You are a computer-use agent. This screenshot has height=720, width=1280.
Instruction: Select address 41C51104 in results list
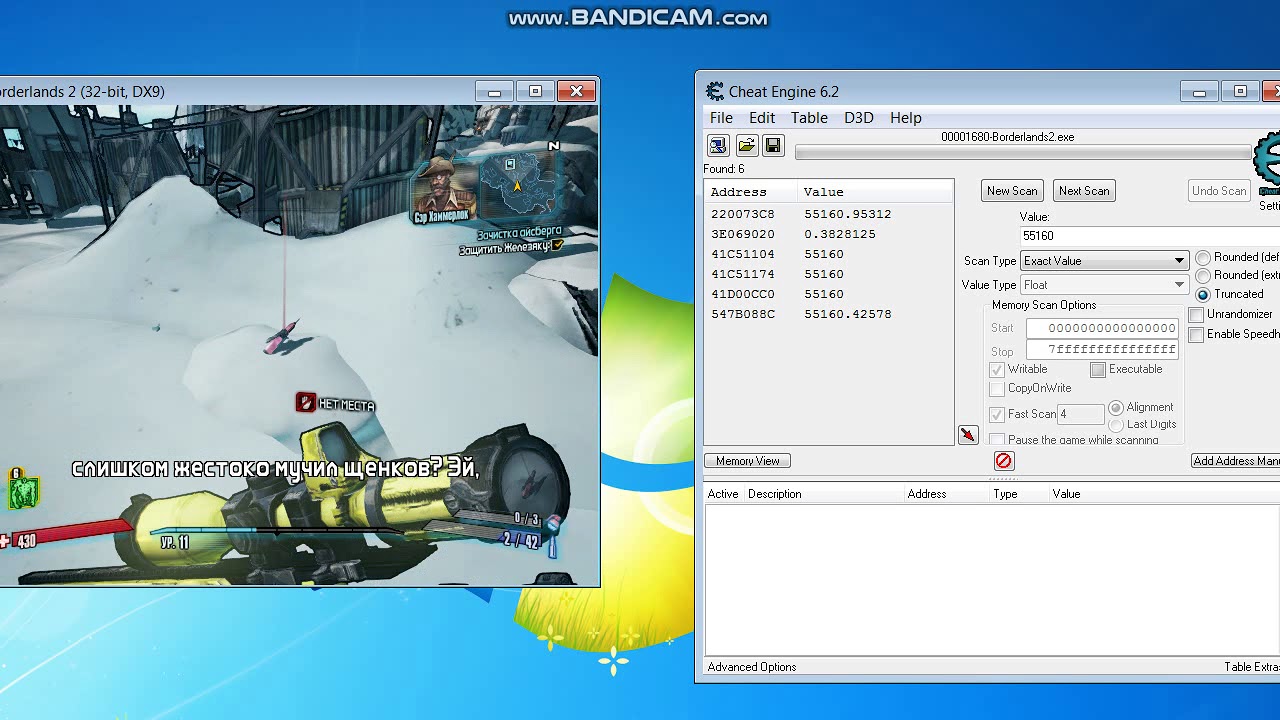point(743,254)
